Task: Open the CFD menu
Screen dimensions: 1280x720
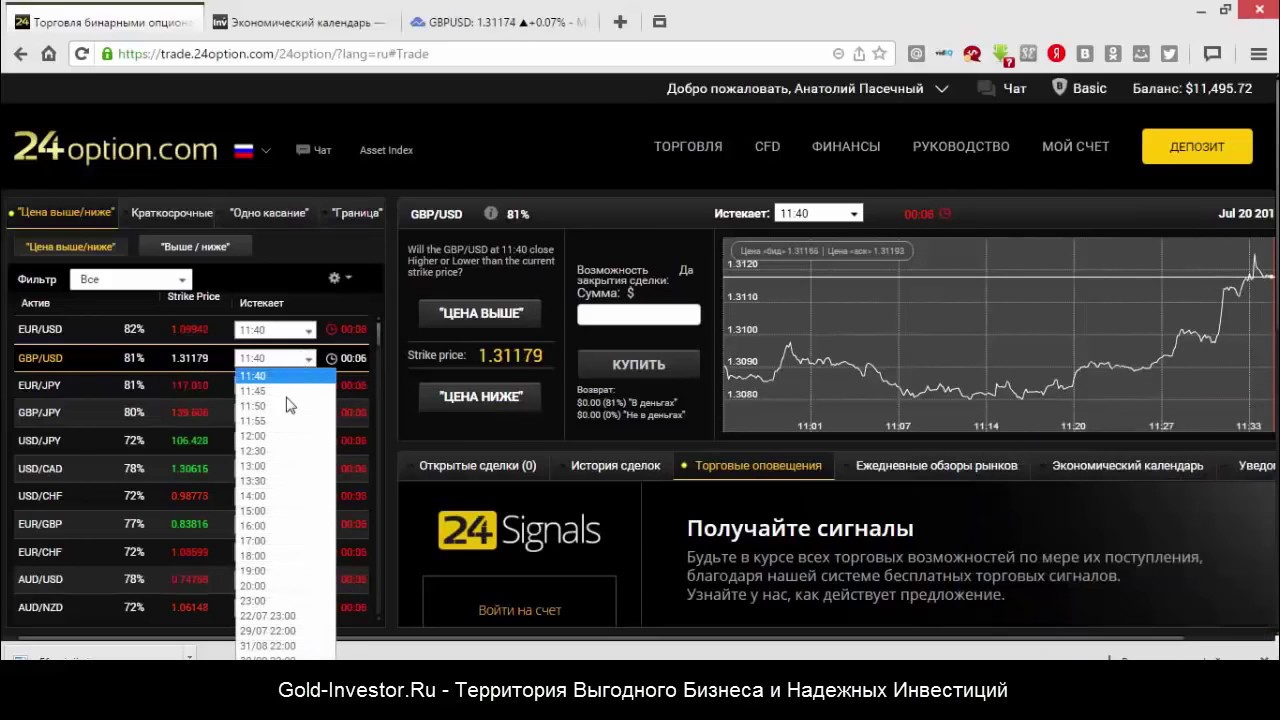Action: (x=767, y=146)
